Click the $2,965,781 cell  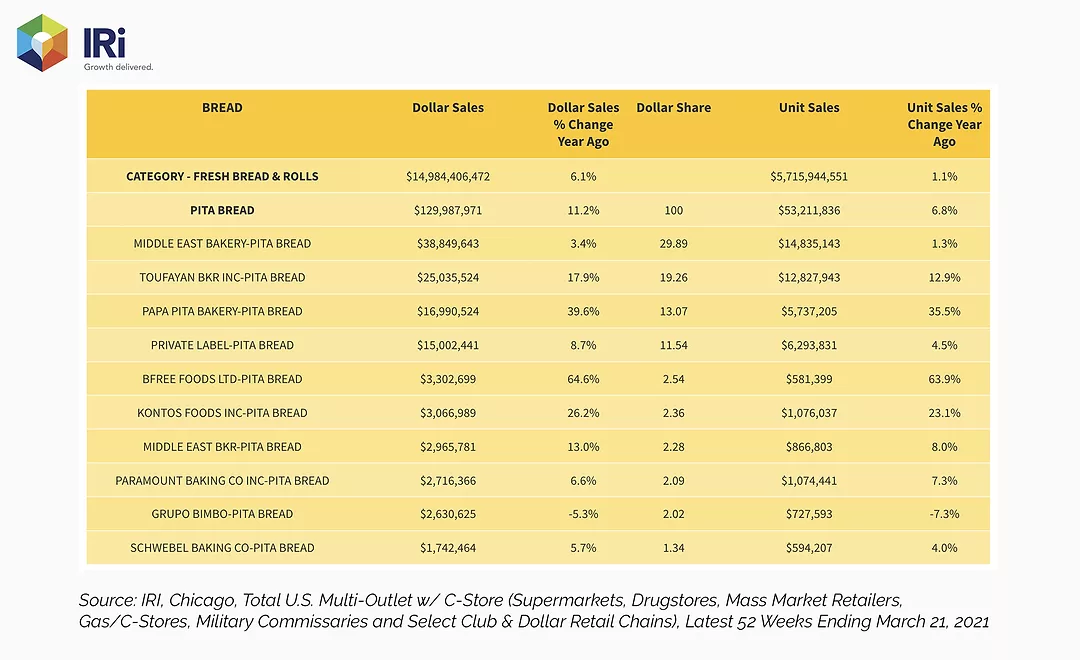click(448, 446)
